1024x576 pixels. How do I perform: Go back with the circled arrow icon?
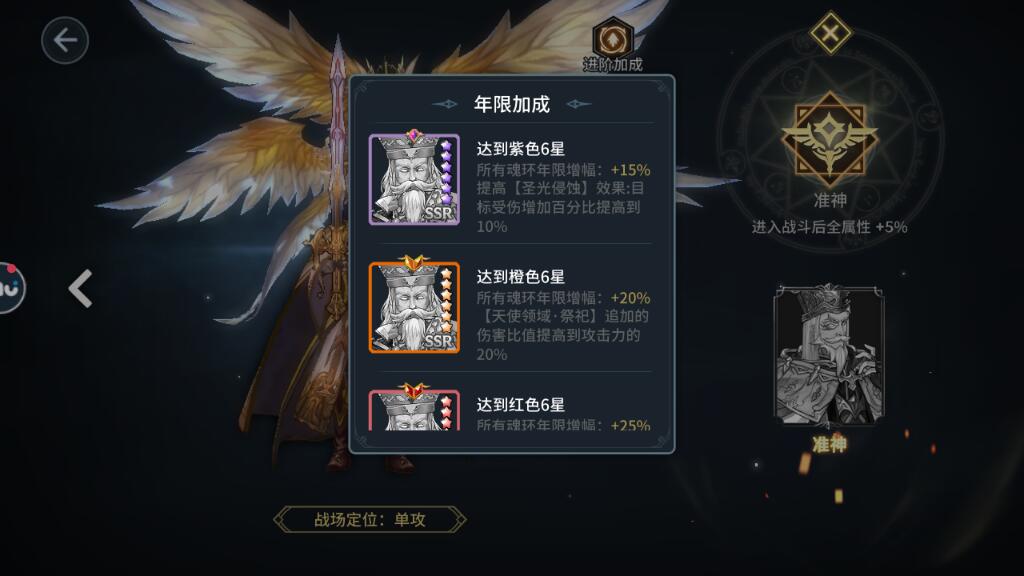pos(65,40)
